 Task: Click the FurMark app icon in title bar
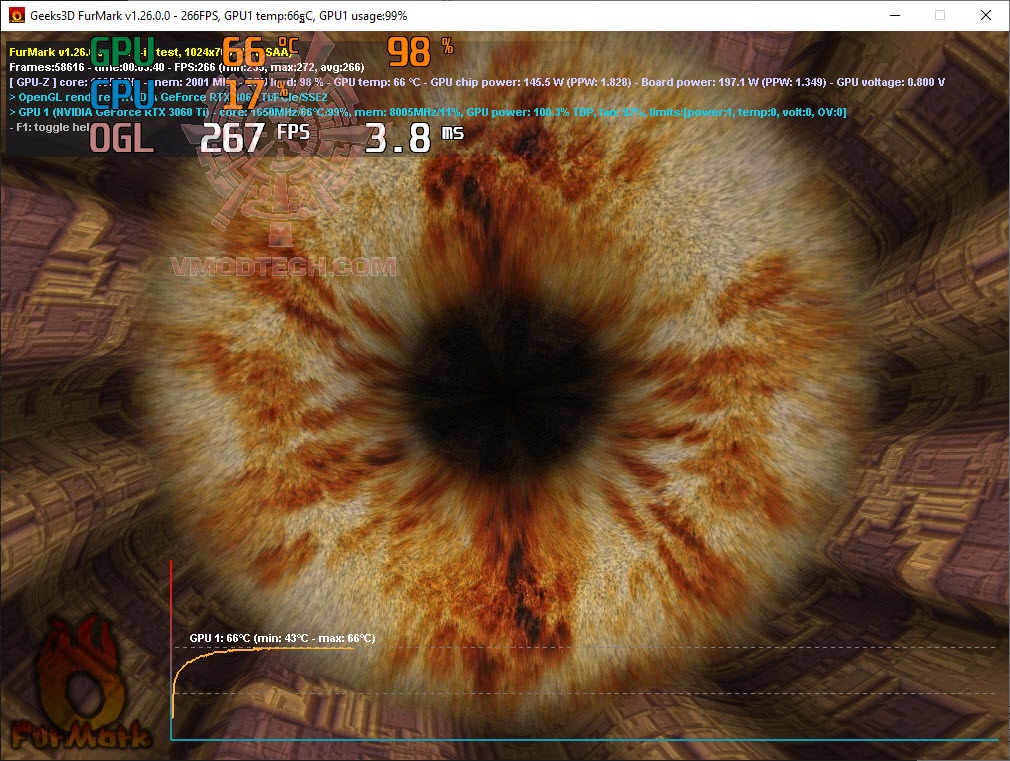(x=16, y=15)
